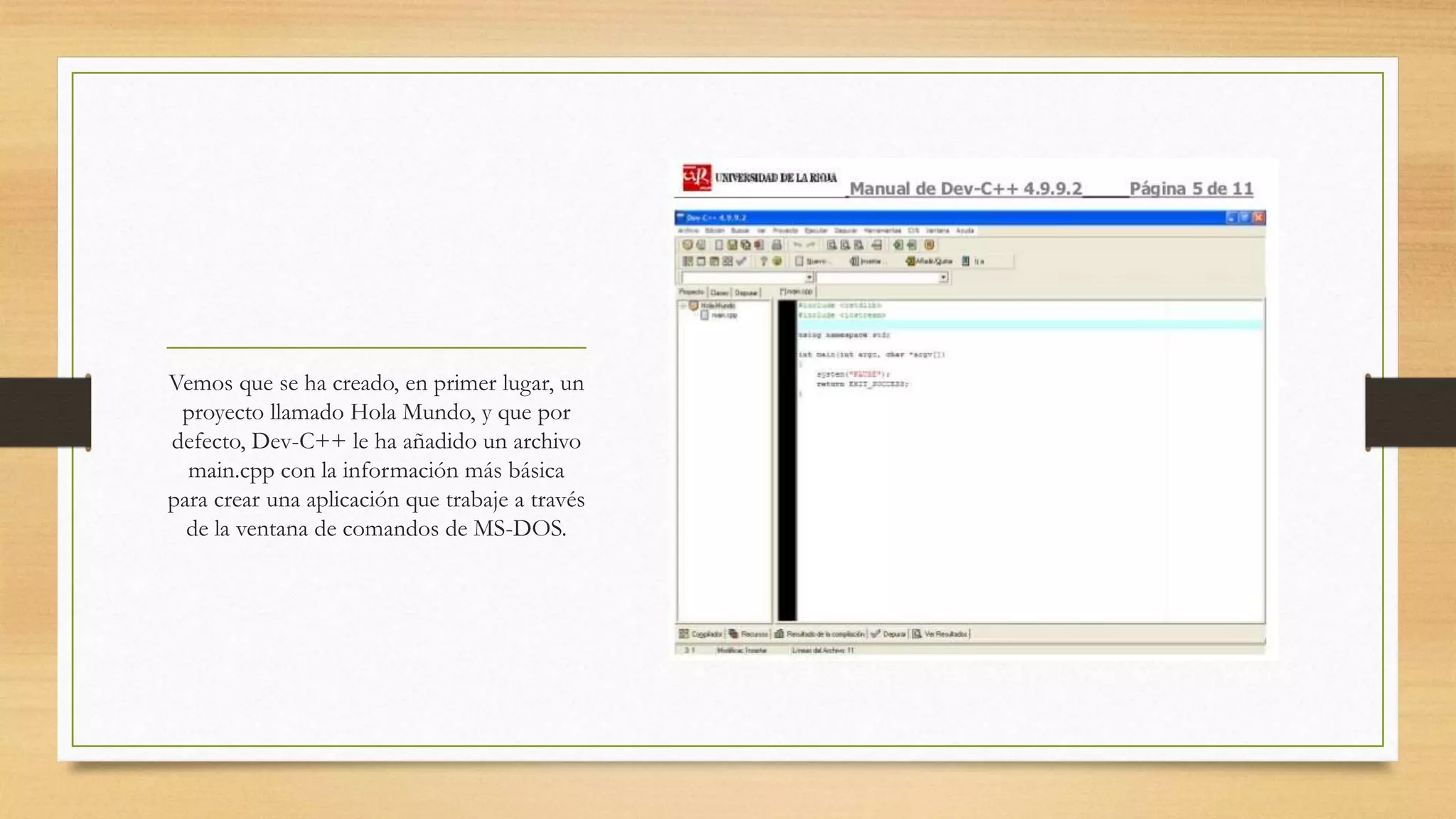The width and height of the screenshot is (1456, 819).
Task: Collapse the HolaMundo project tree node
Action: point(682,306)
